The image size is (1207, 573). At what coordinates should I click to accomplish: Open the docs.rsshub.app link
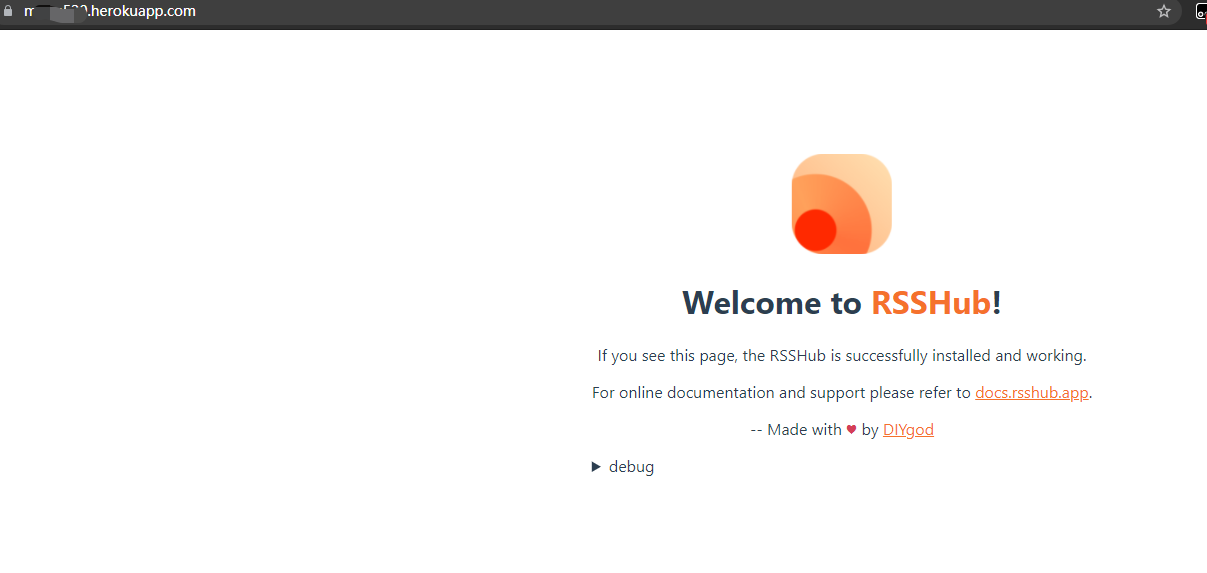point(1031,393)
